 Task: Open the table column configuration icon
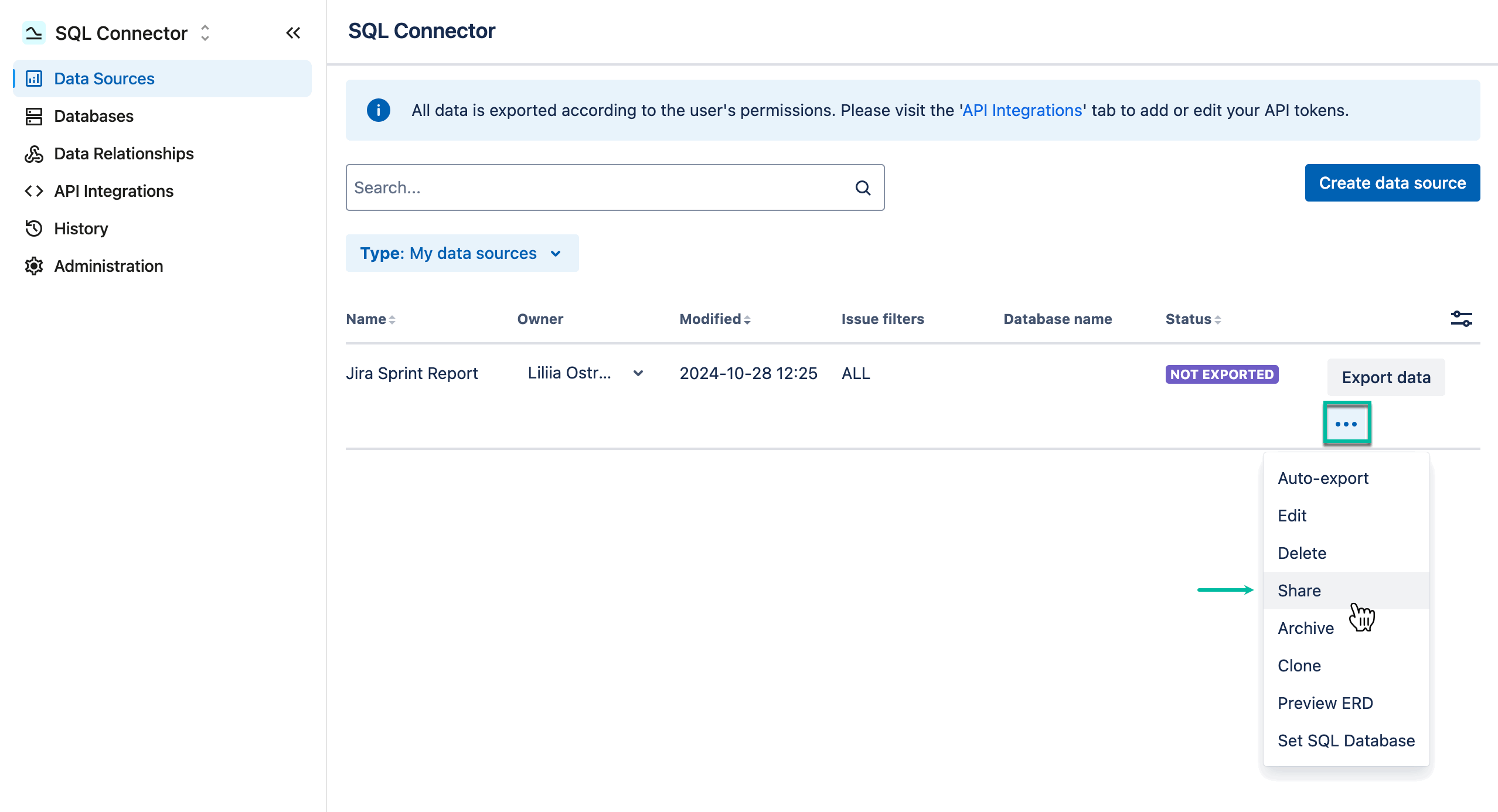tap(1460, 319)
